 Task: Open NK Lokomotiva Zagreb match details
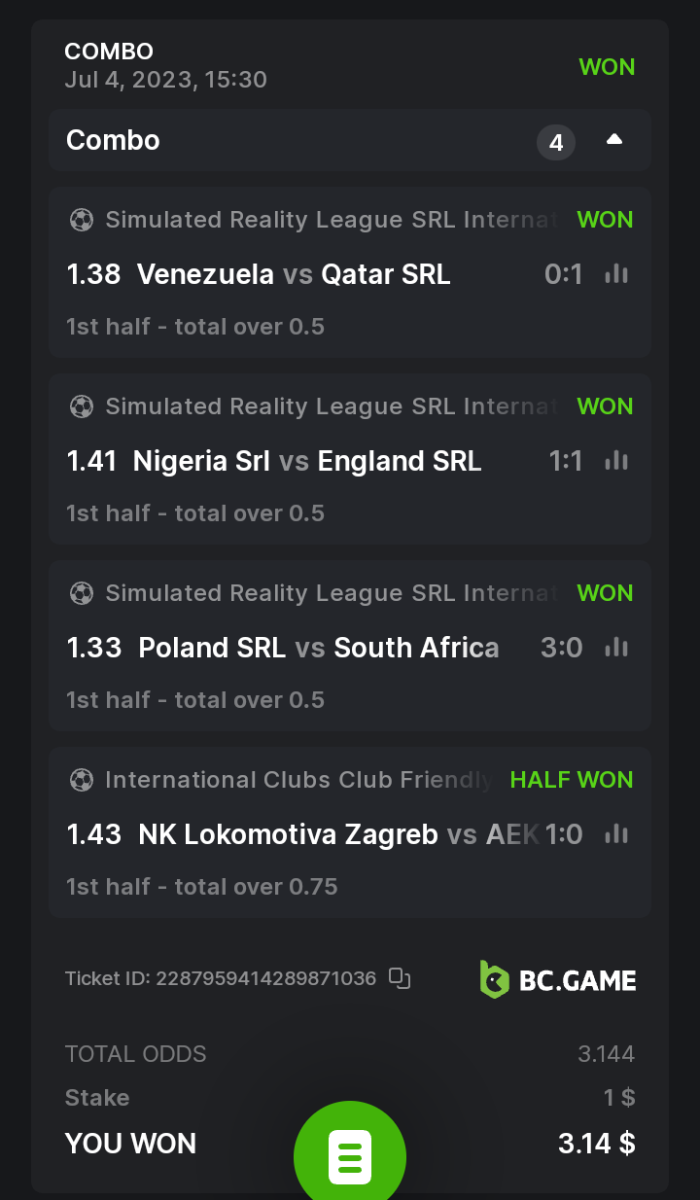click(x=288, y=834)
